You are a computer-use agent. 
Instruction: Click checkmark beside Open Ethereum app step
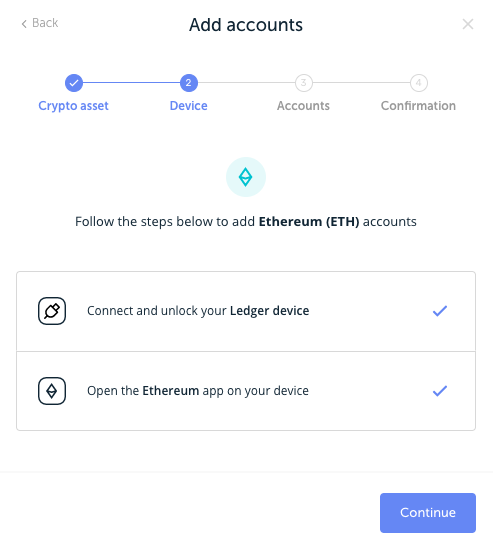tap(440, 391)
